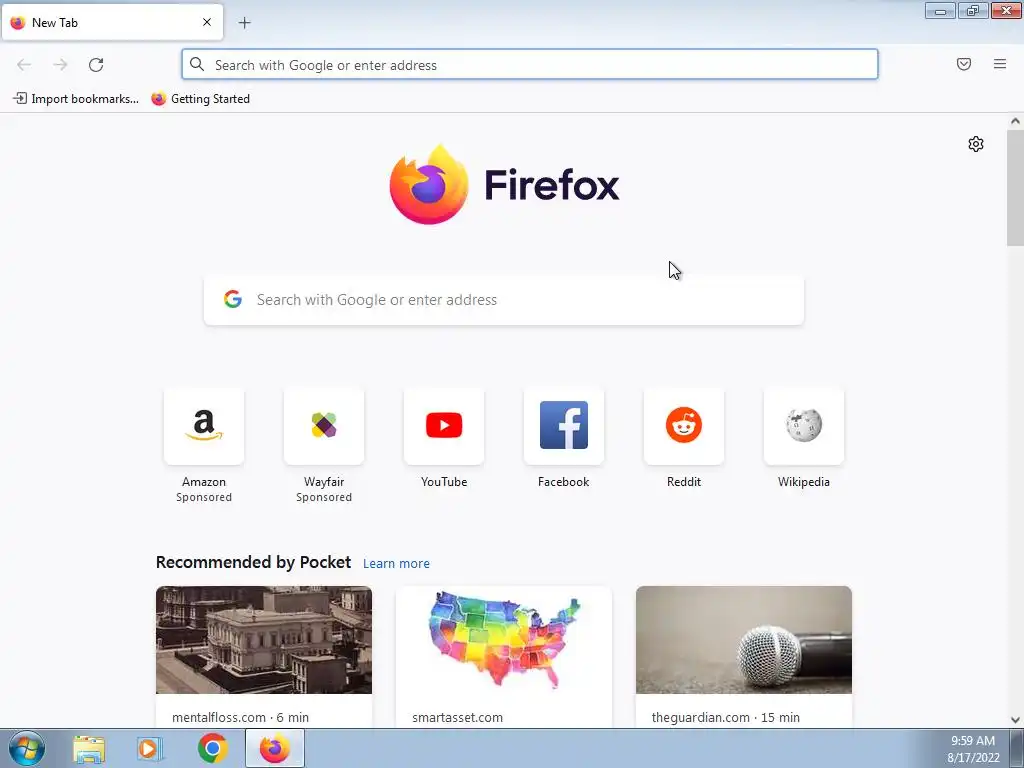This screenshot has height=768, width=1024.
Task: Focus the address bar field
Action: 530,65
